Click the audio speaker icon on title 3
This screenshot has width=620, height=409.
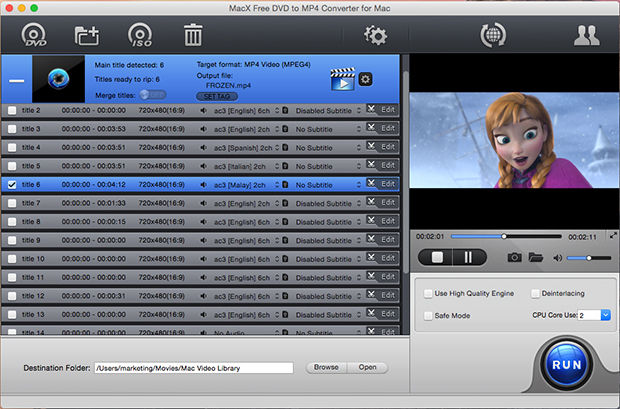coord(203,129)
